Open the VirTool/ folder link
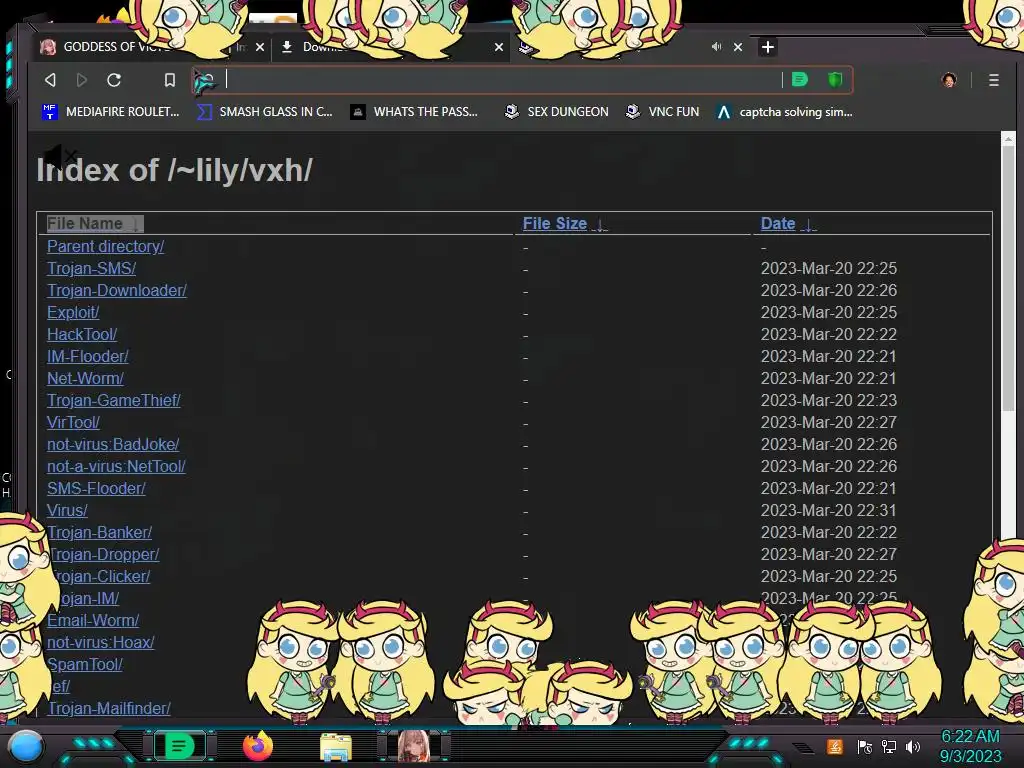This screenshot has width=1024, height=768. coord(73,423)
